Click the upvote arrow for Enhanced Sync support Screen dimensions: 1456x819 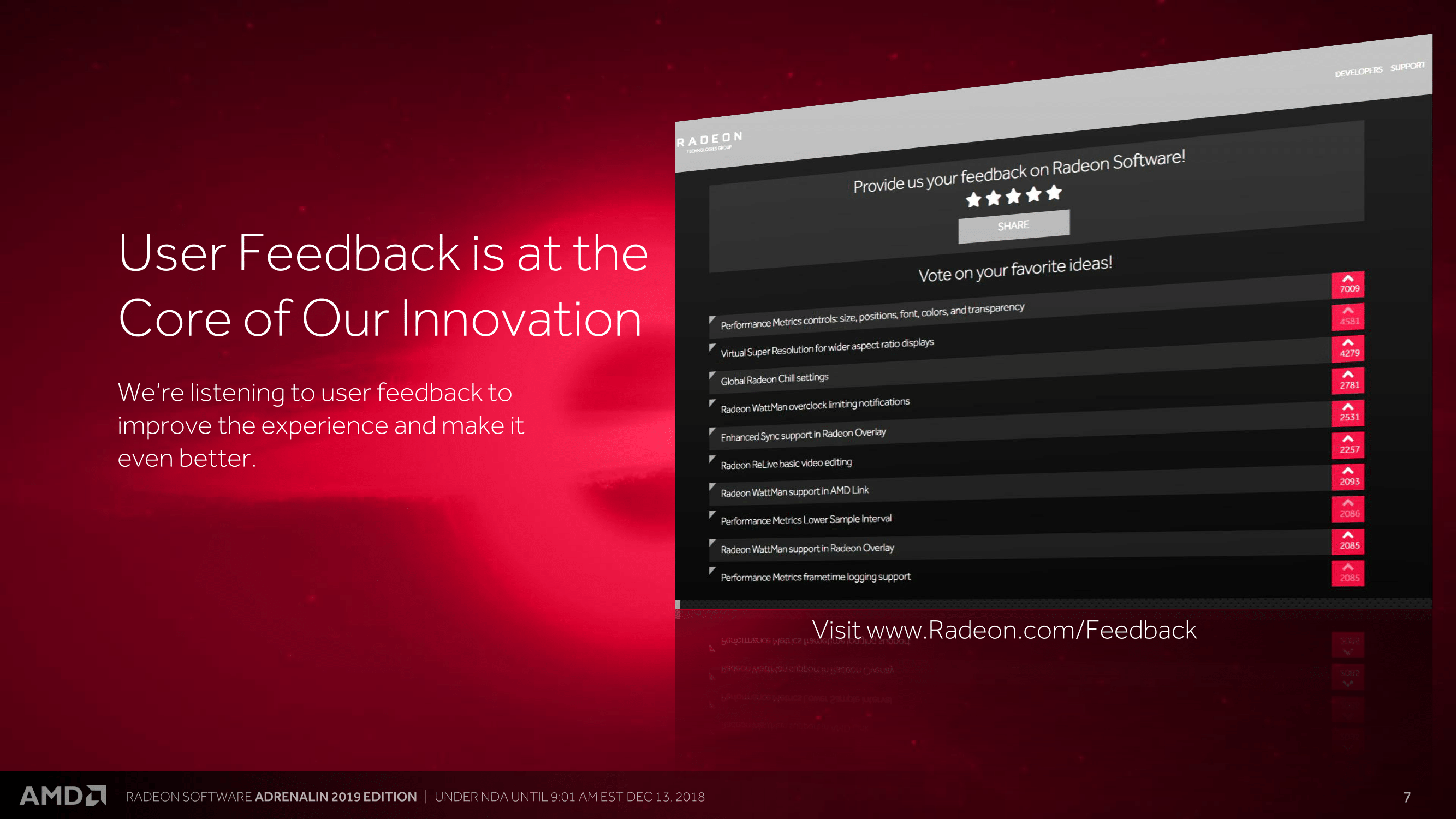pos(1348,440)
